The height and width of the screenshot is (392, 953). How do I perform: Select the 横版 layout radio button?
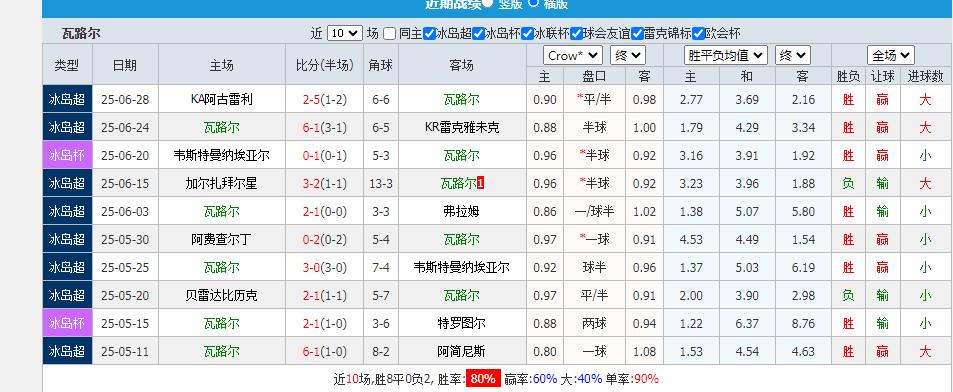pos(534,2)
